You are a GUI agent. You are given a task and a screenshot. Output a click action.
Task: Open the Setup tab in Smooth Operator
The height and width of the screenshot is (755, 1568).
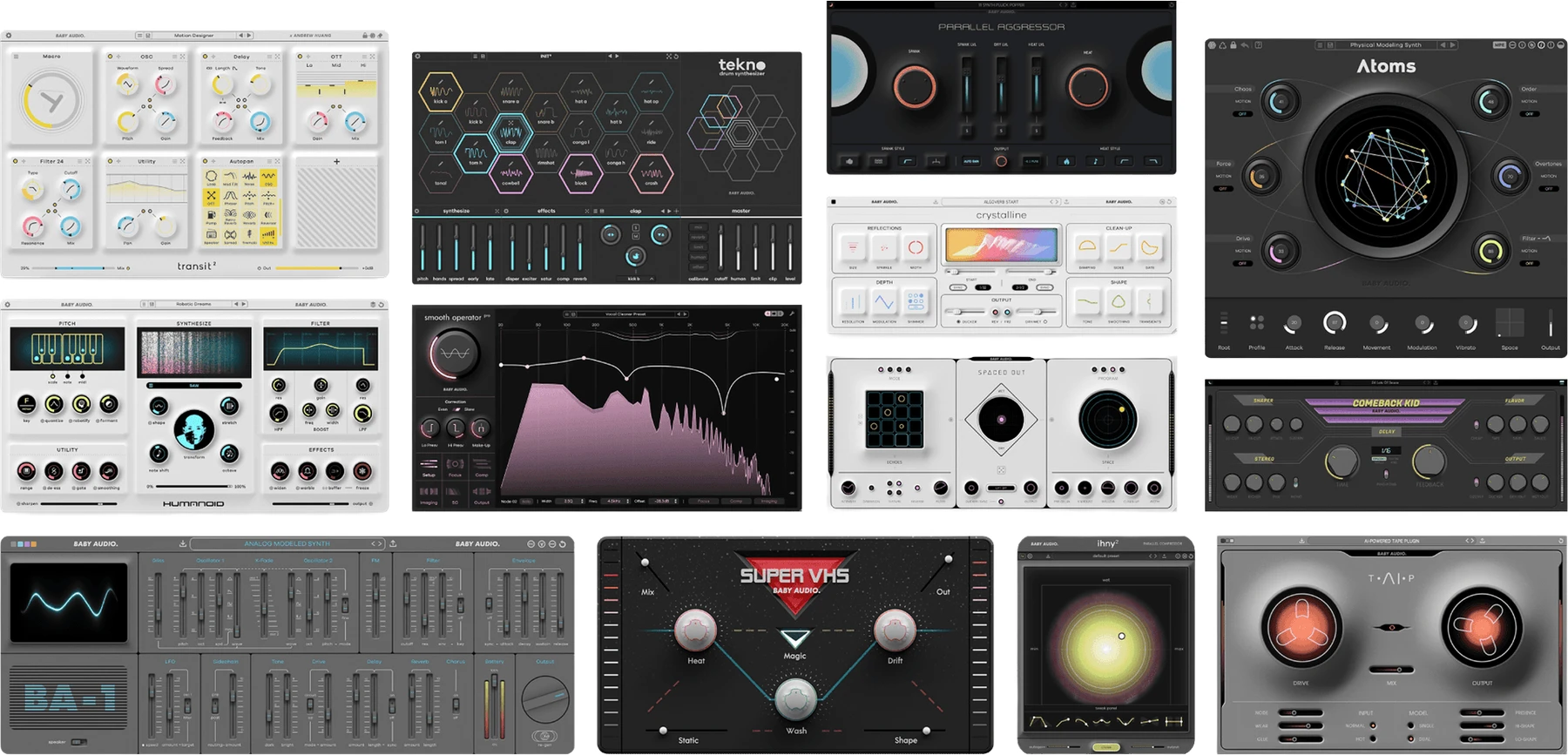429,466
